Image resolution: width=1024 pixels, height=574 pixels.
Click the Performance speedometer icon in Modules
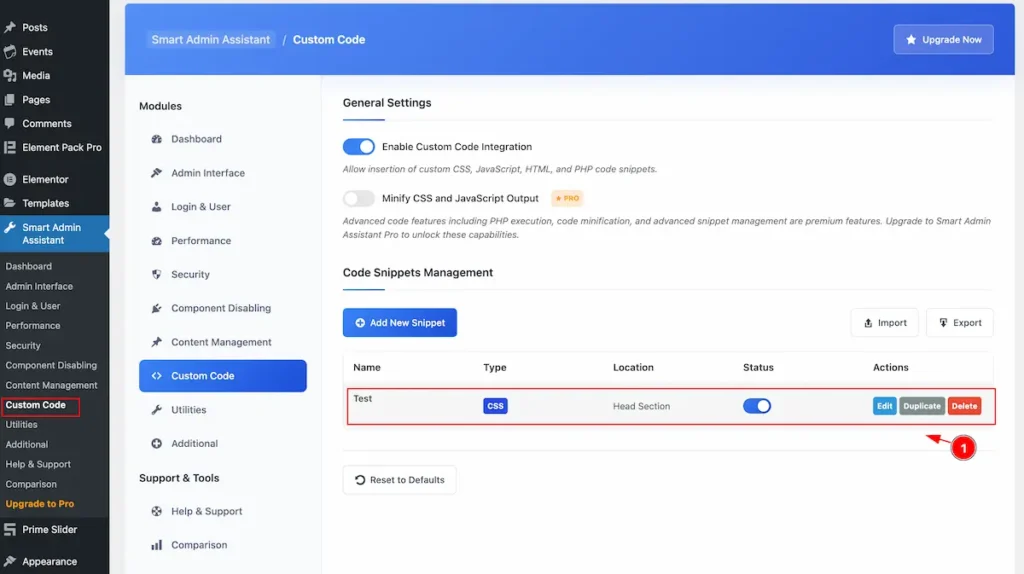tap(157, 241)
